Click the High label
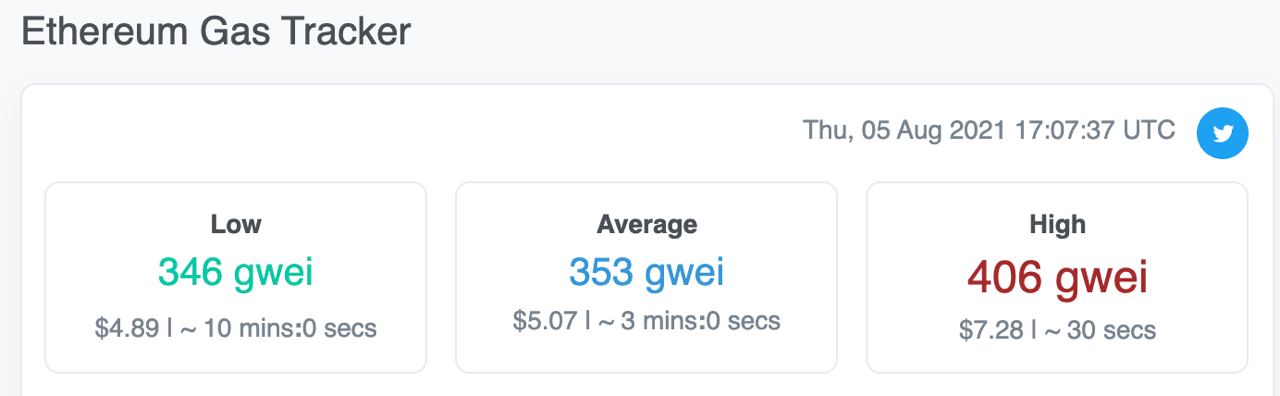 [1057, 224]
